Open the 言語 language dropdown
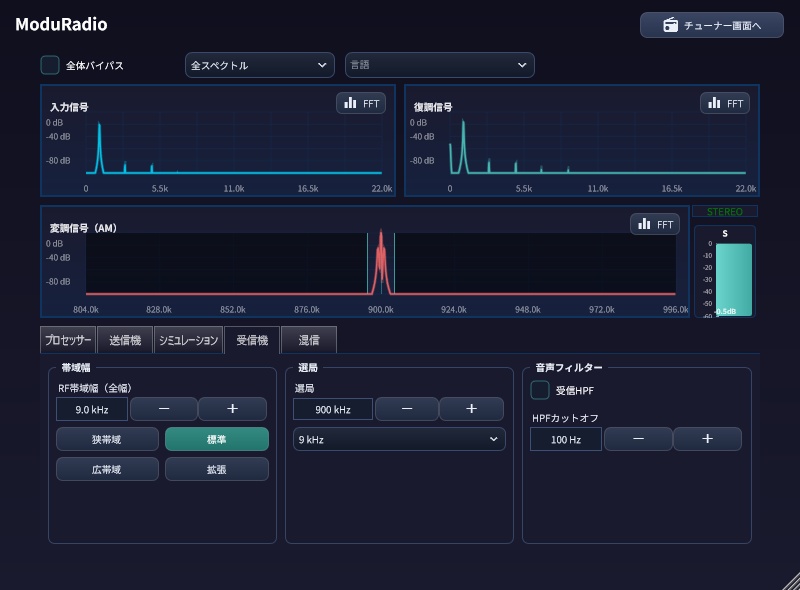Viewport: 800px width, 590px height. point(440,65)
